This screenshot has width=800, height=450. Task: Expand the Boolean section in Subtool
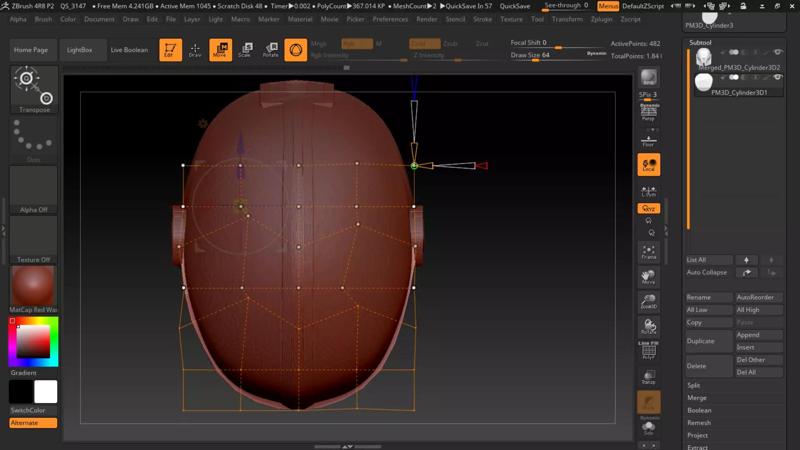point(699,410)
